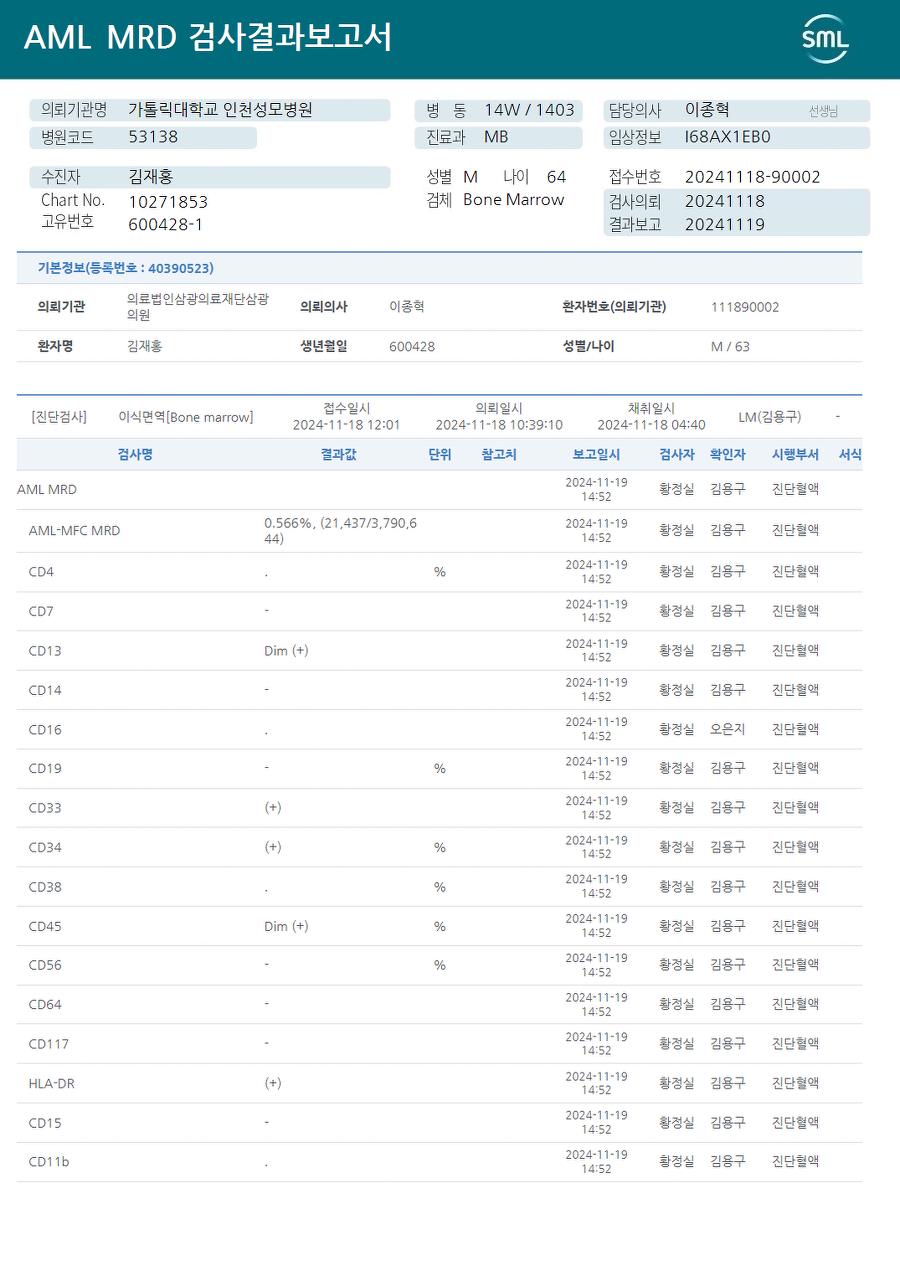Select CD13 result 'Dim (+)'
This screenshot has height=1271, width=900.
(286, 651)
